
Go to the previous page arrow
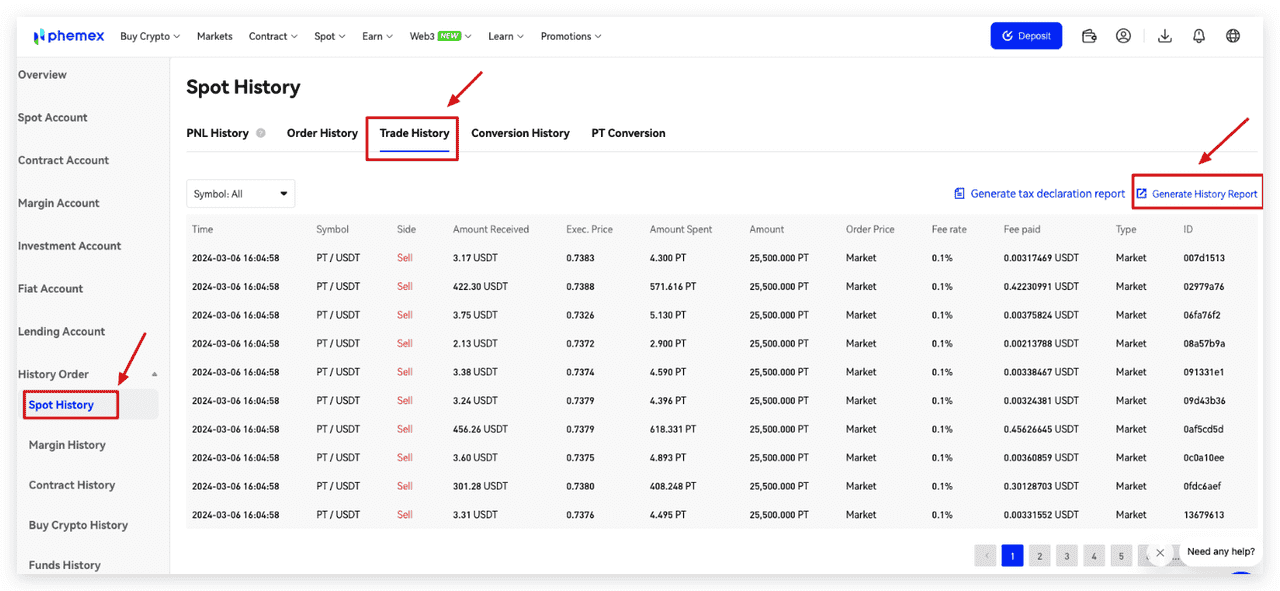pos(985,556)
